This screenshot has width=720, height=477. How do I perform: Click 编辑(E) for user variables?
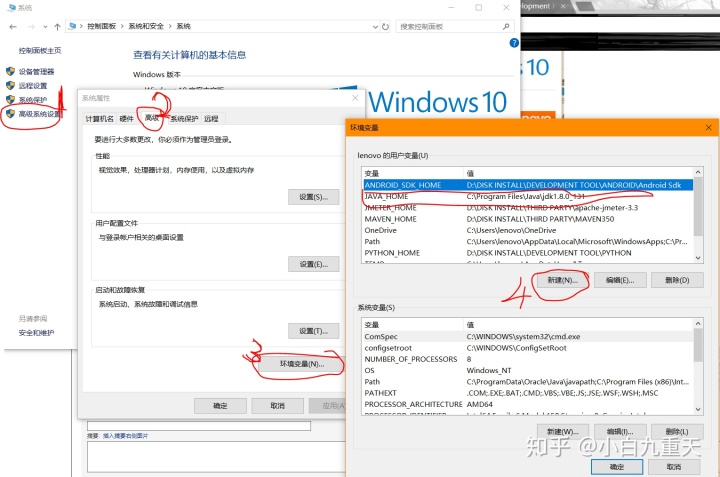coord(620,280)
